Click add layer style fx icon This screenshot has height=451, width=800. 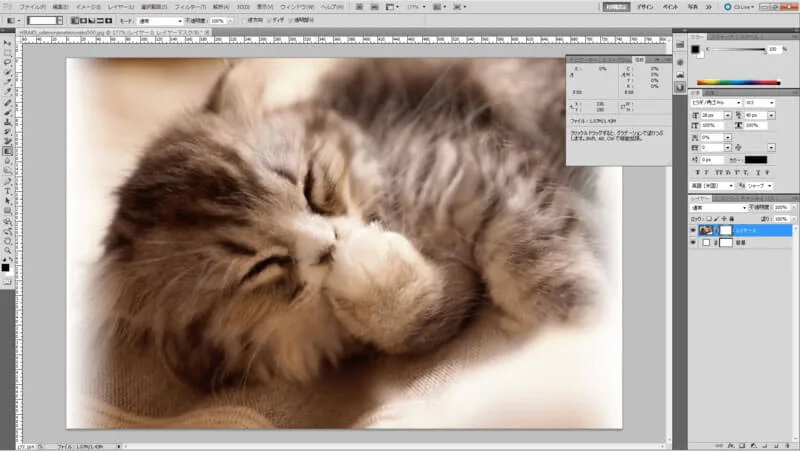[731, 445]
